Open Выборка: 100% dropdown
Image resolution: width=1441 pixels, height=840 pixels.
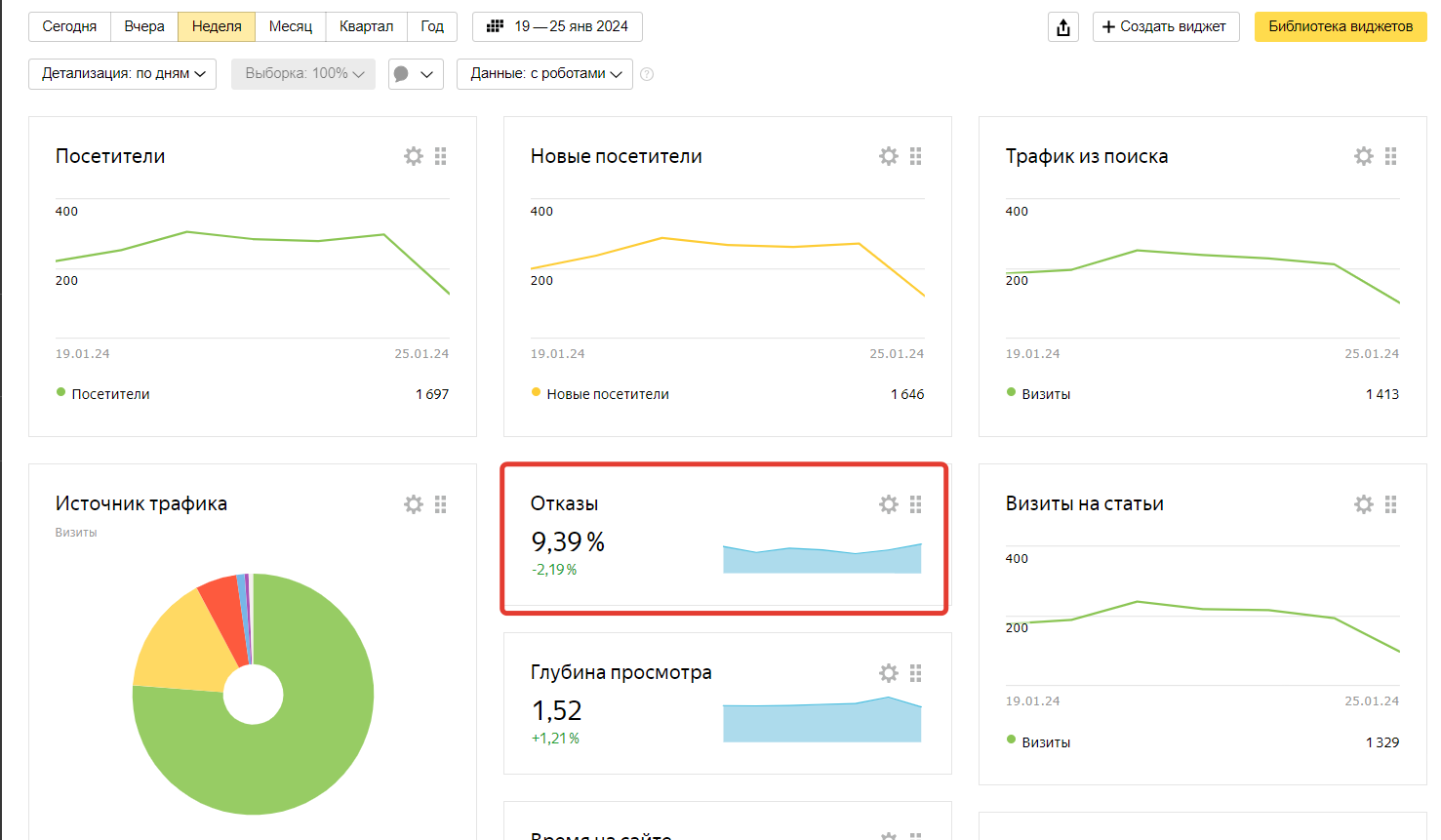point(303,74)
